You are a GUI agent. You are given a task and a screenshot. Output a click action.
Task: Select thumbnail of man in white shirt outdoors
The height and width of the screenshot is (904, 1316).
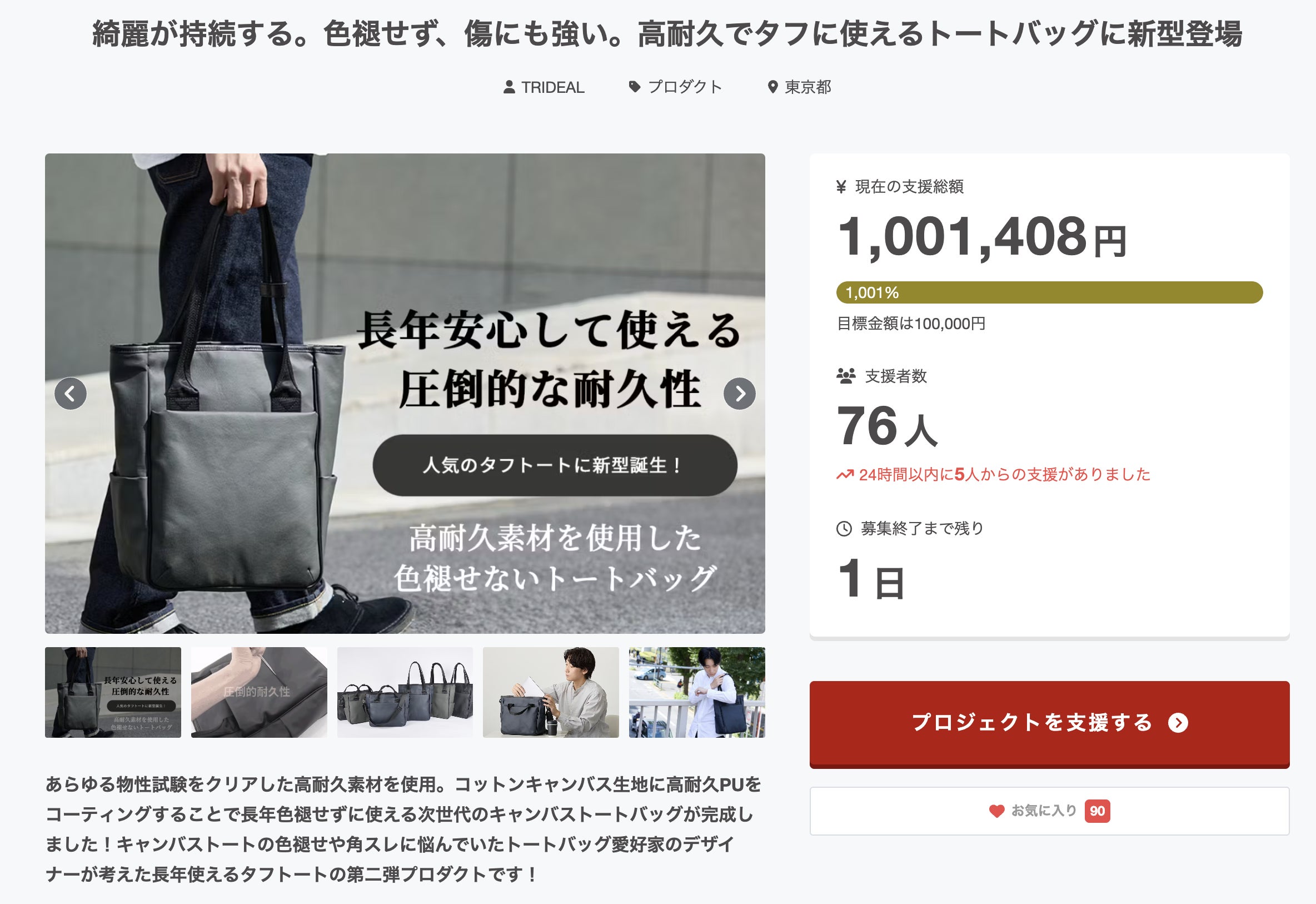(697, 692)
